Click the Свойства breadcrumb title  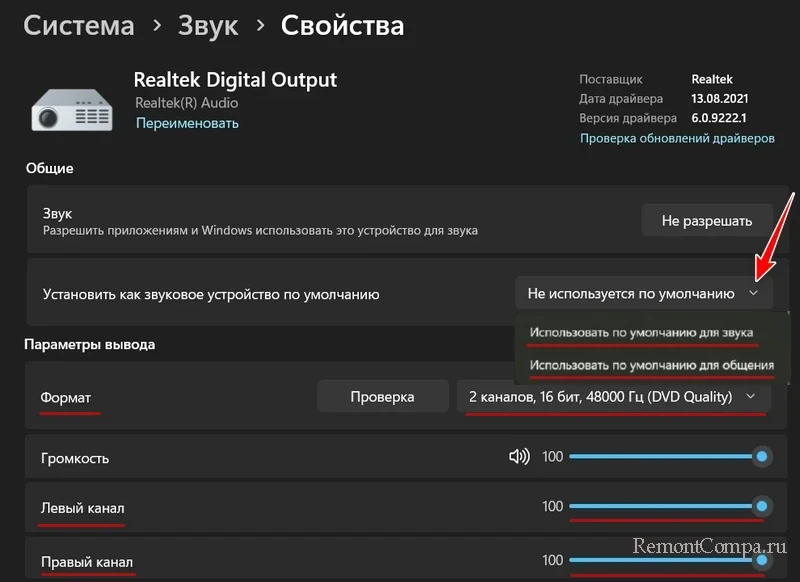342,26
